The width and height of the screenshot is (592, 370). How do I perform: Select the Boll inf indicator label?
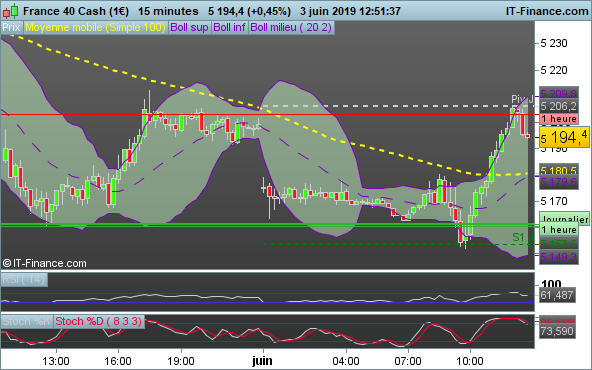(x=229, y=28)
